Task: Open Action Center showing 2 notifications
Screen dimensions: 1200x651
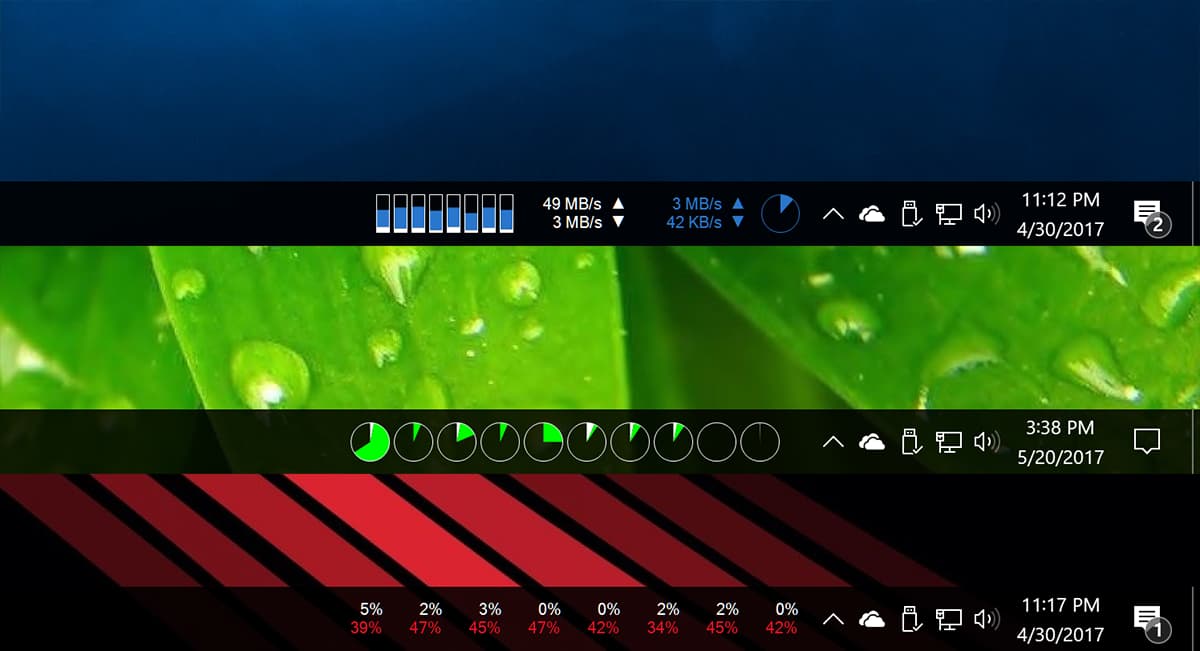Action: 1148,212
